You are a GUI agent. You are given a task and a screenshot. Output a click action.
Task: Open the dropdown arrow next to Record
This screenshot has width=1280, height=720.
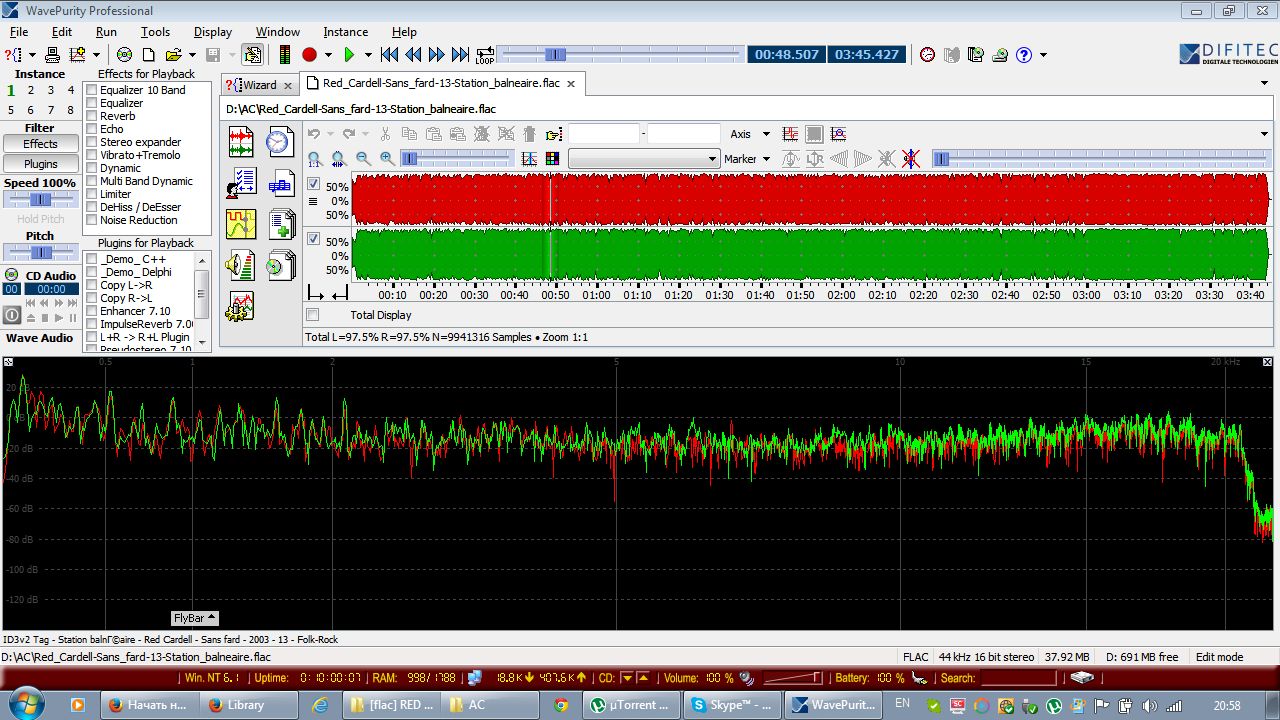click(x=328, y=55)
